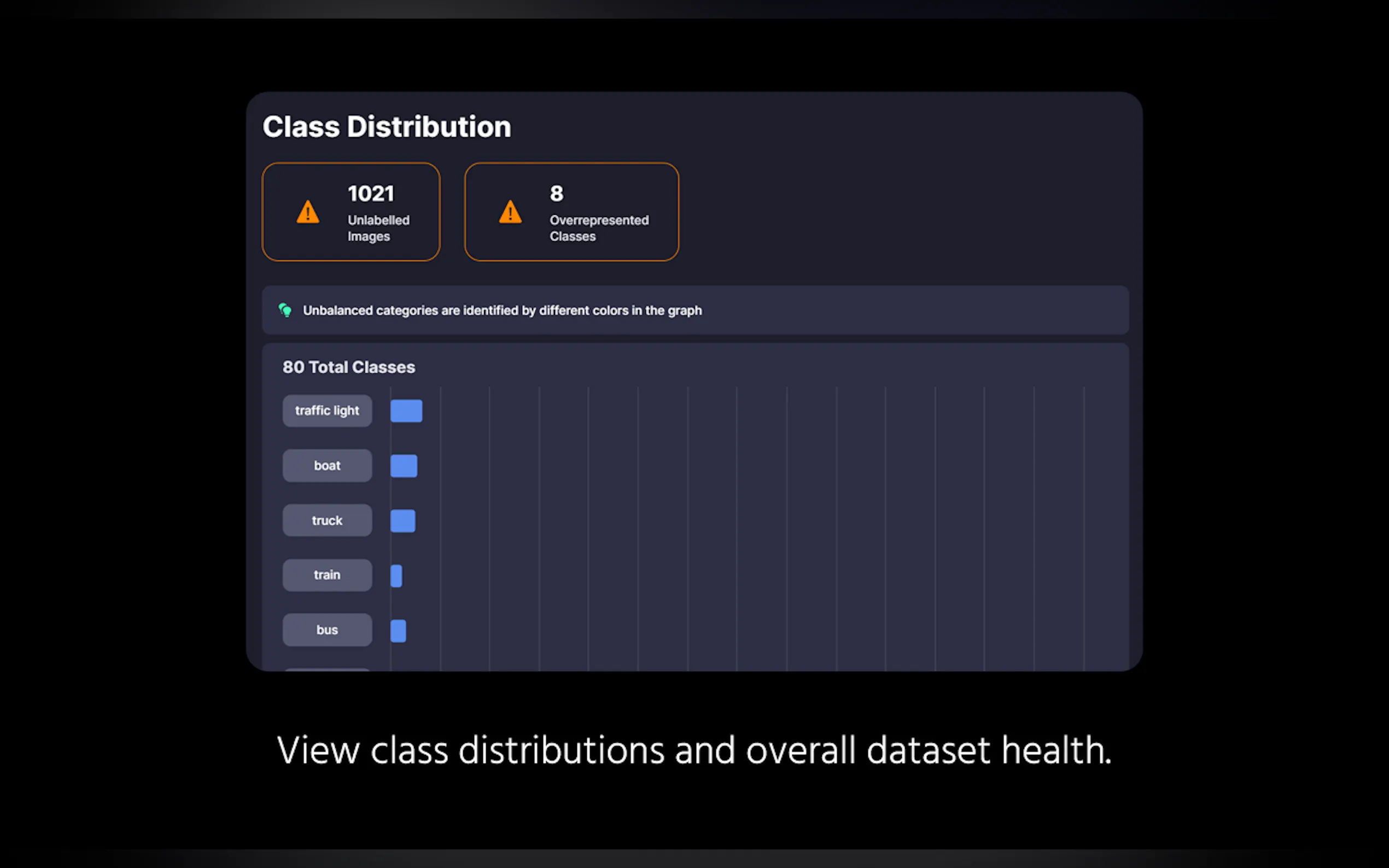Click the green lightbulb tip icon
This screenshot has width=1389, height=868.
click(x=285, y=310)
